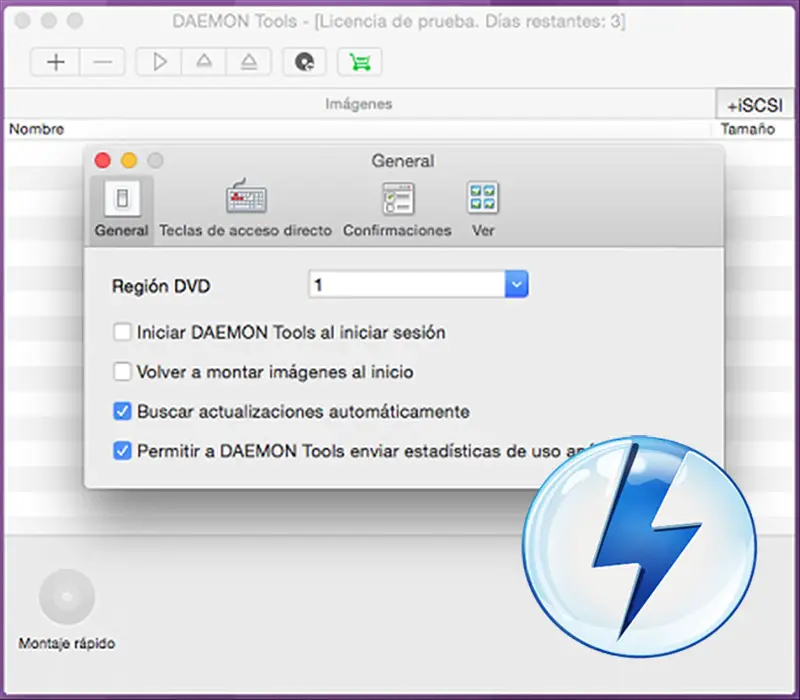Click the plus add image toolbar button
800x700 pixels.
point(55,62)
